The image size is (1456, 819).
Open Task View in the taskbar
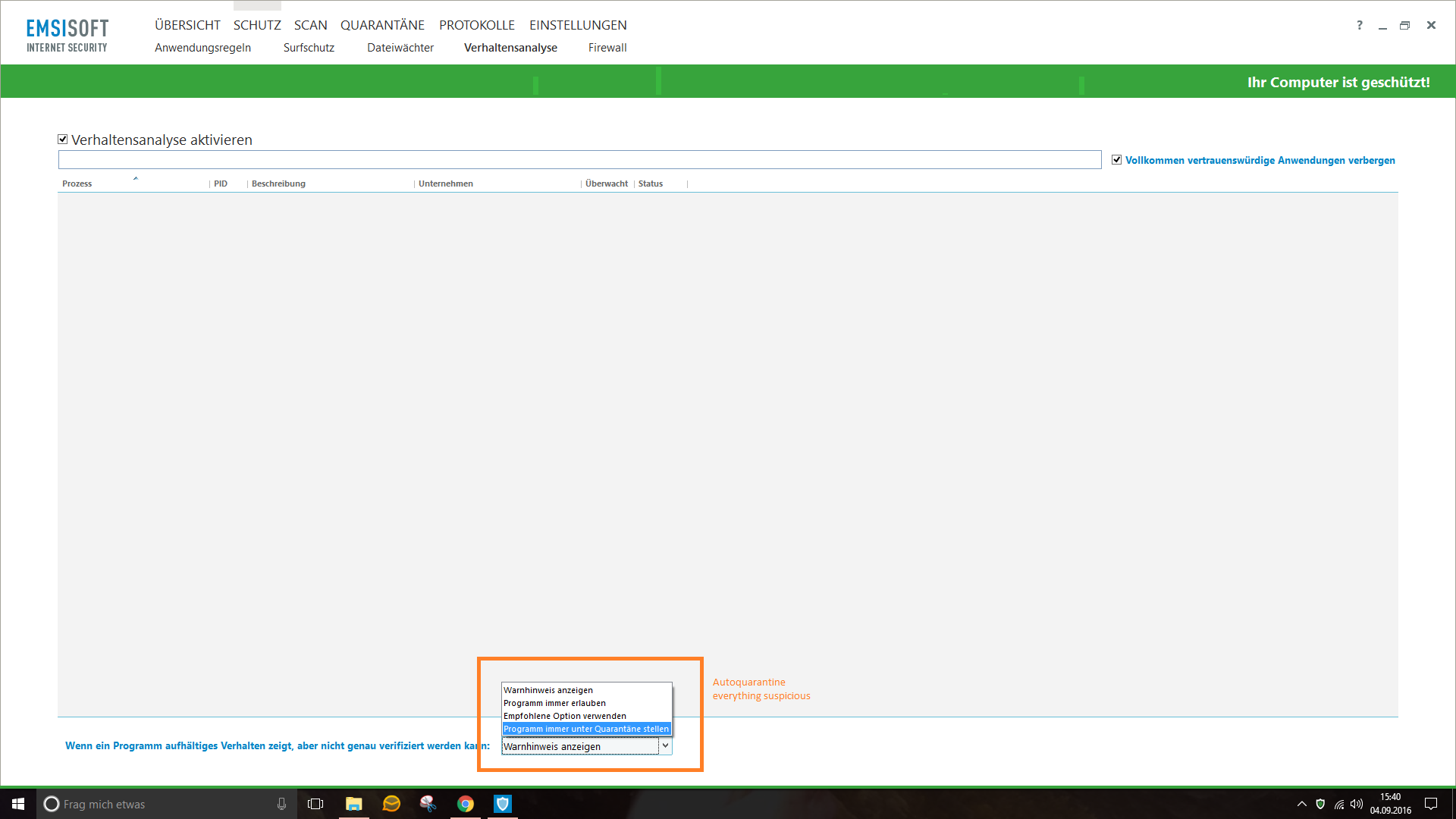click(x=315, y=804)
